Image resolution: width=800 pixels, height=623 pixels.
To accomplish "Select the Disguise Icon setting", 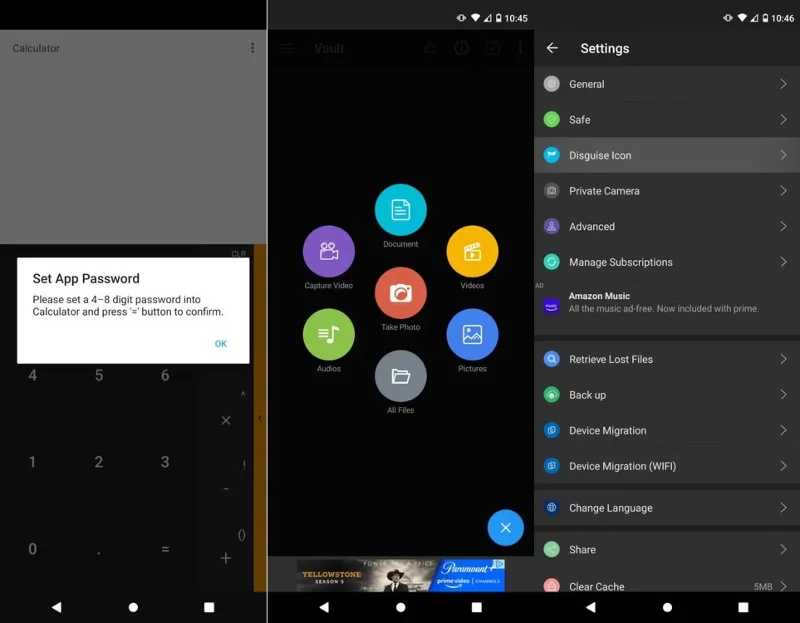I will (667, 156).
